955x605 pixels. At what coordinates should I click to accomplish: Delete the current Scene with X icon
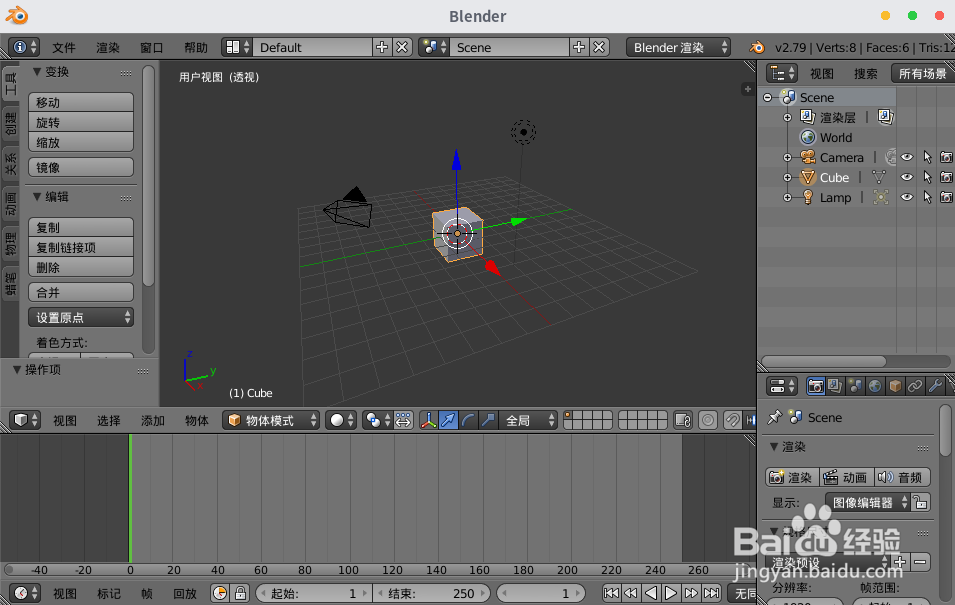(x=599, y=47)
